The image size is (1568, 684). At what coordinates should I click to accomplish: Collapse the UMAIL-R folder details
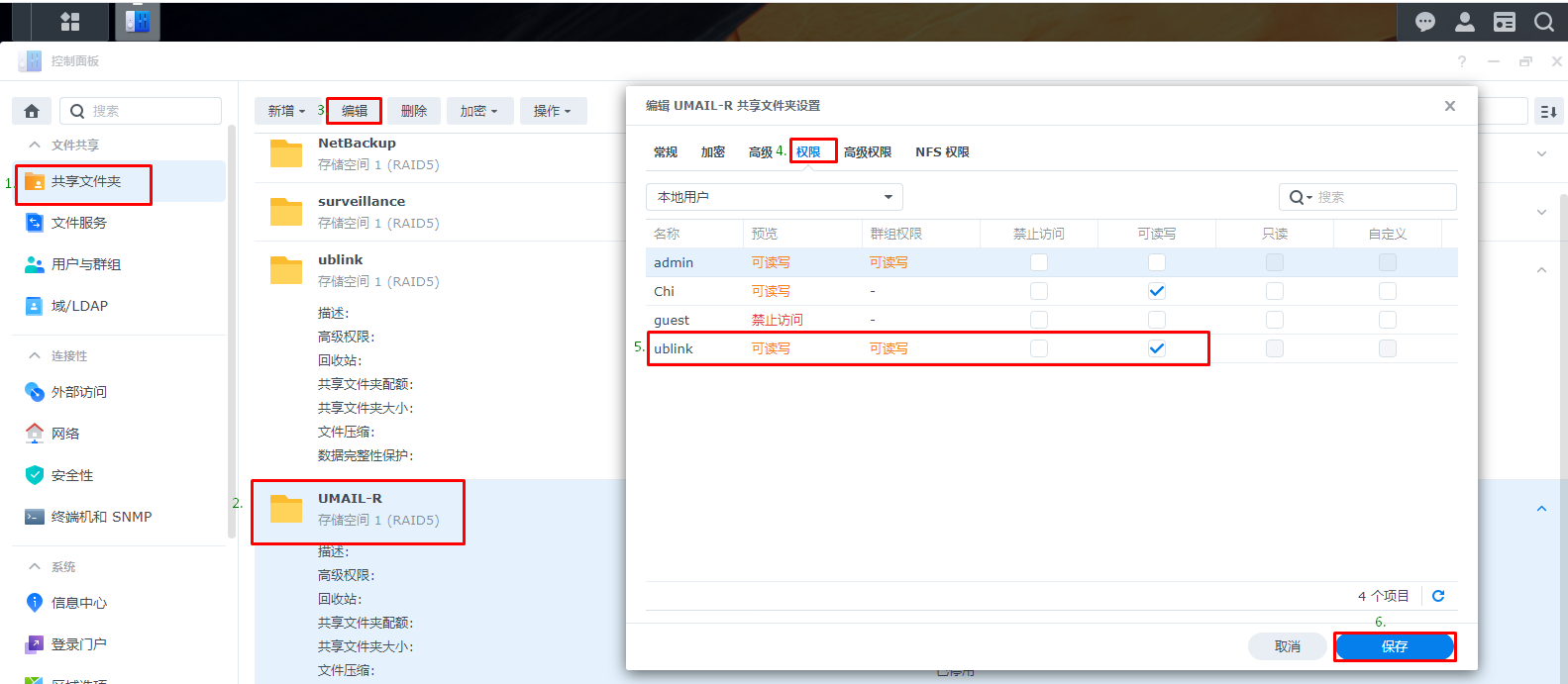1541,509
